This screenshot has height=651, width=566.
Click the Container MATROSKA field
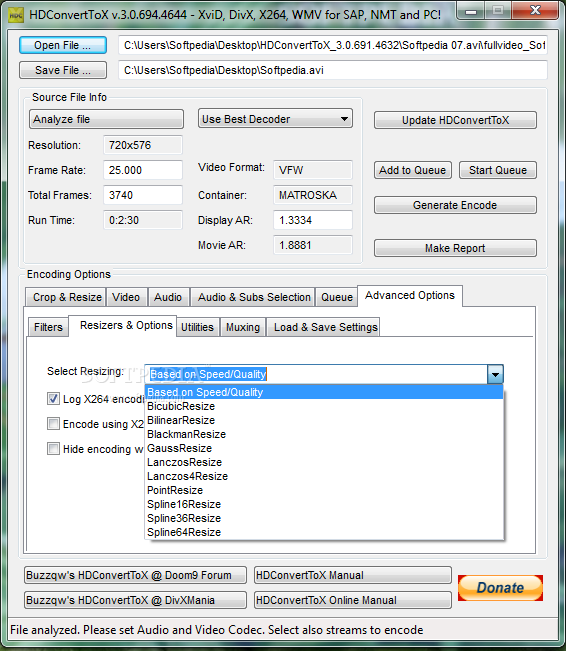[x=313, y=195]
